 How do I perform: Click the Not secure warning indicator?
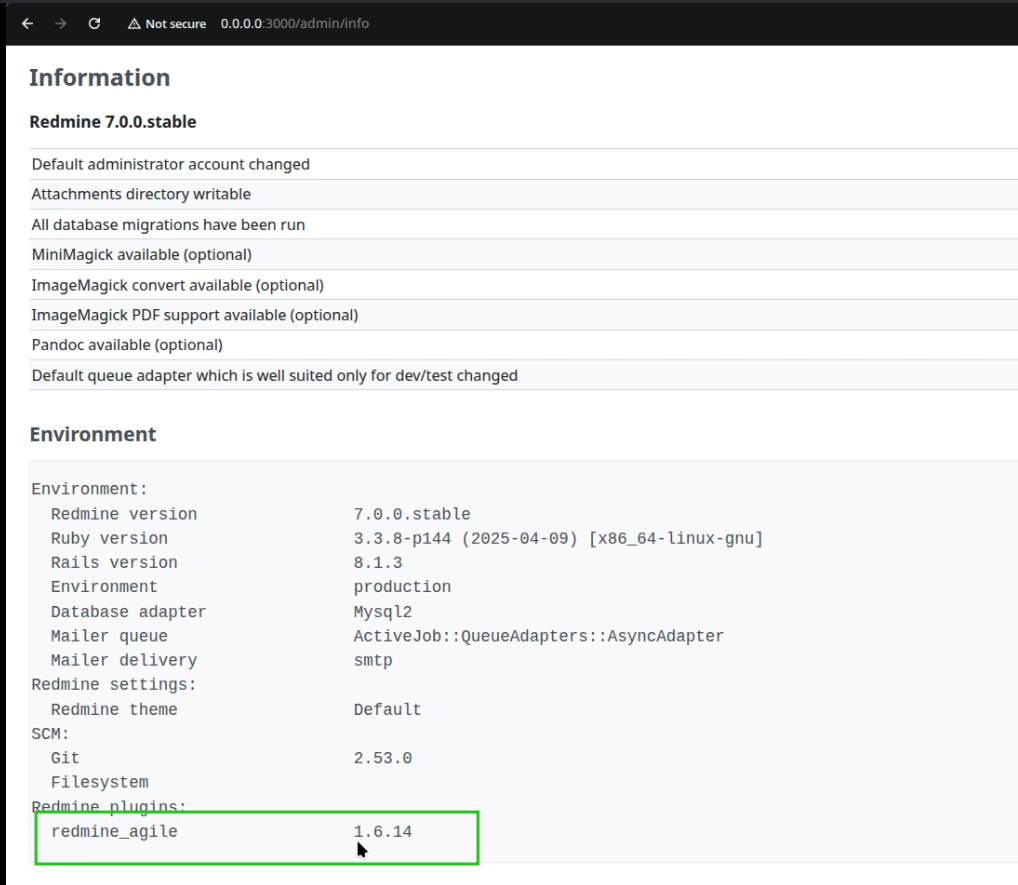point(167,24)
